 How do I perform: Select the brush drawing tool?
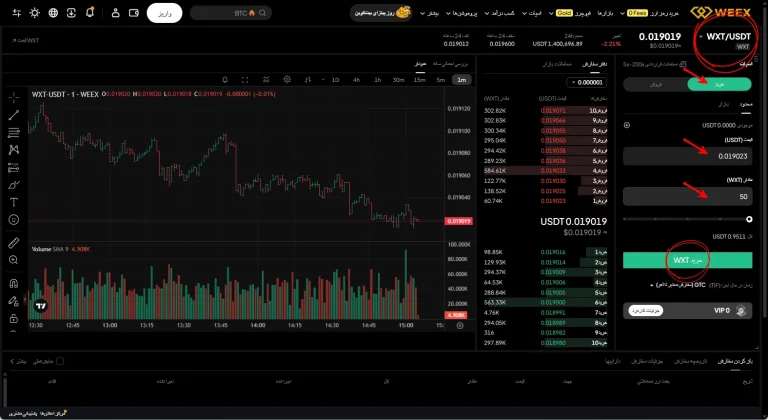14,185
